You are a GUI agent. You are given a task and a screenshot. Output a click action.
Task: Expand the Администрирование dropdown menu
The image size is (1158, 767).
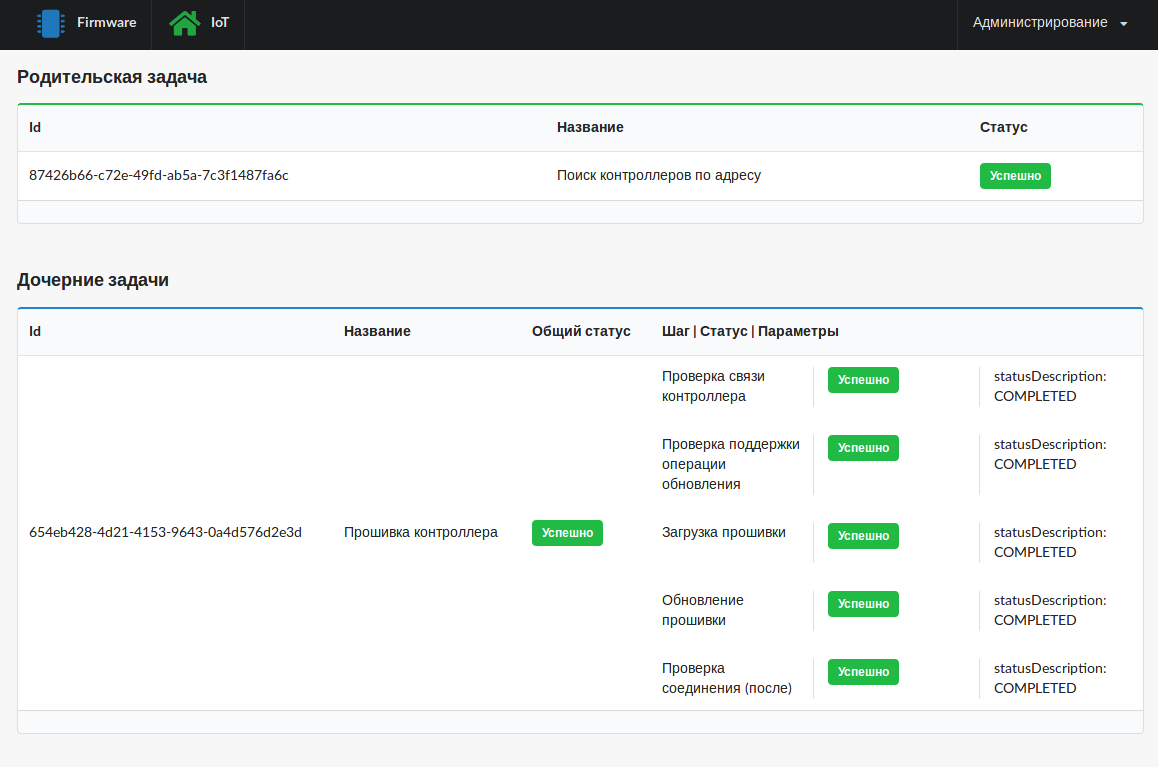pyautogui.click(x=1040, y=22)
